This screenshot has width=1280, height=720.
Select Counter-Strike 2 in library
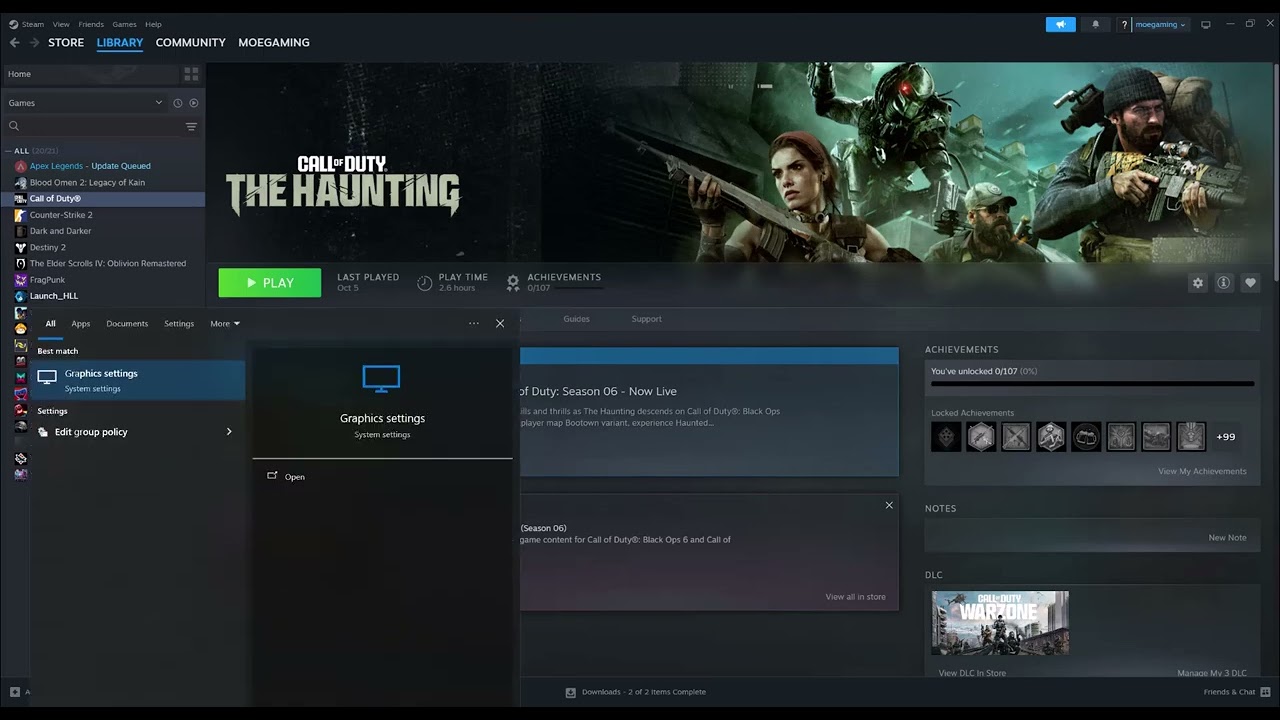[x=103, y=215]
